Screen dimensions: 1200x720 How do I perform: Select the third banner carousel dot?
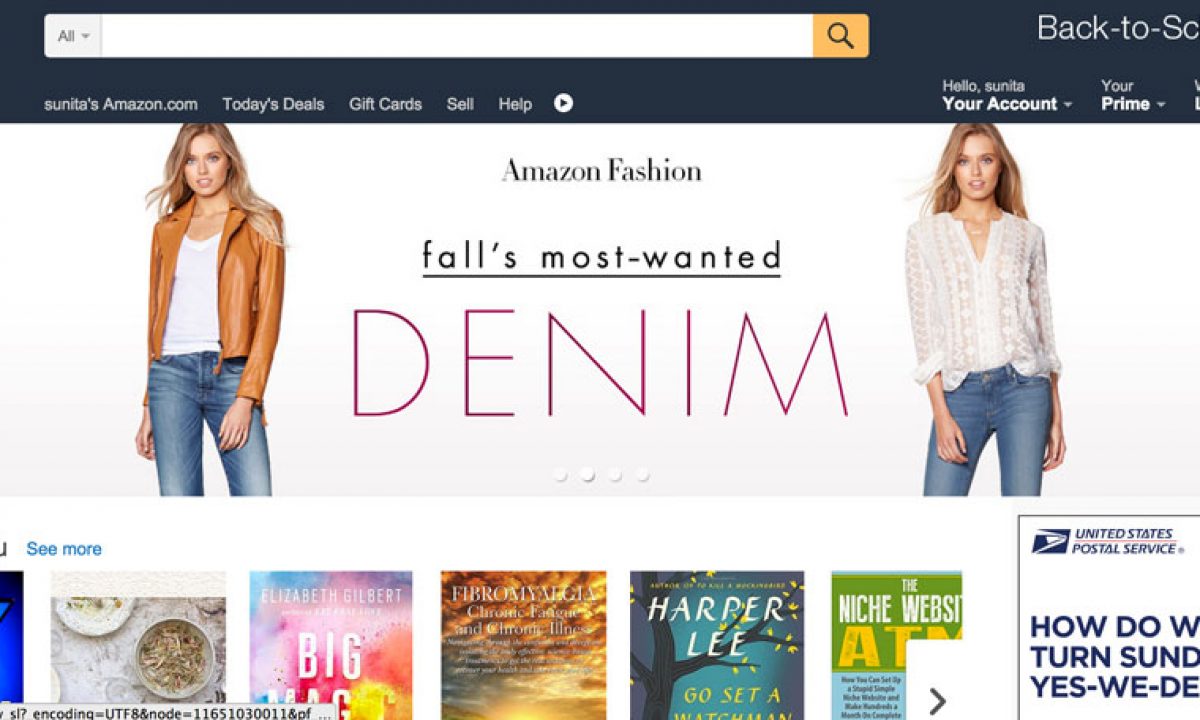[615, 475]
